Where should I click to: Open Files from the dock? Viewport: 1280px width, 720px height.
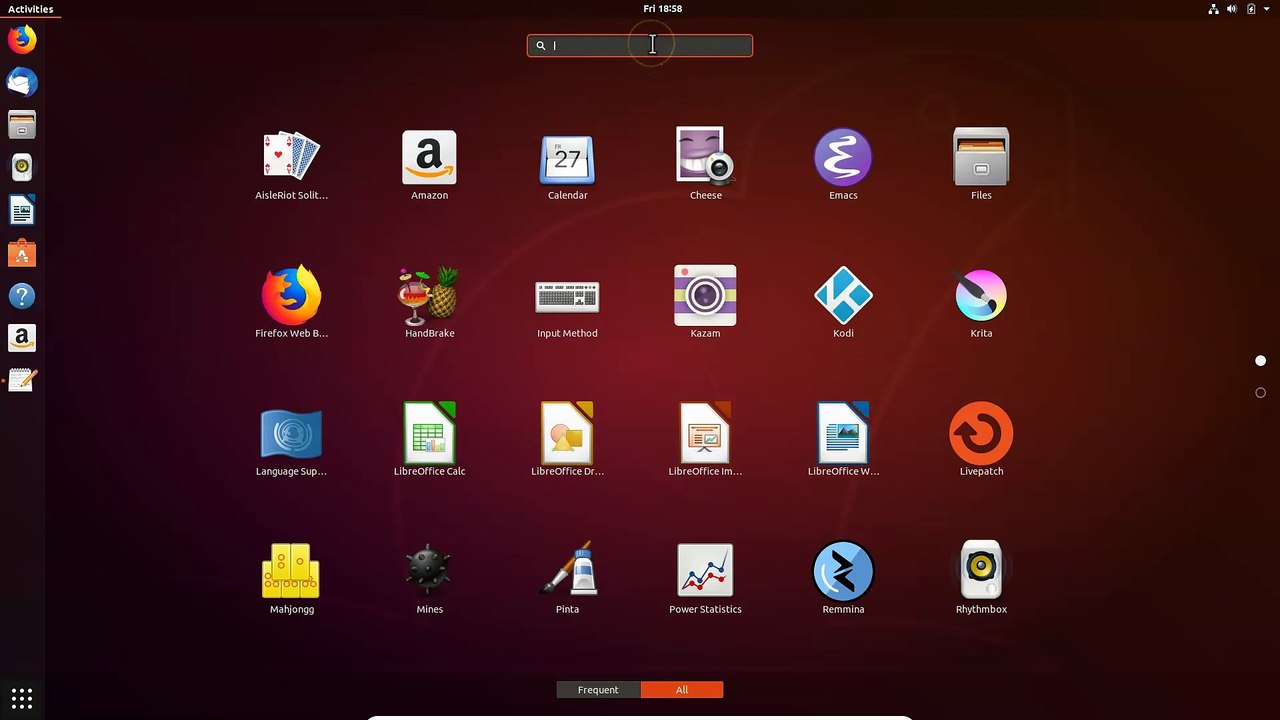coord(22,125)
